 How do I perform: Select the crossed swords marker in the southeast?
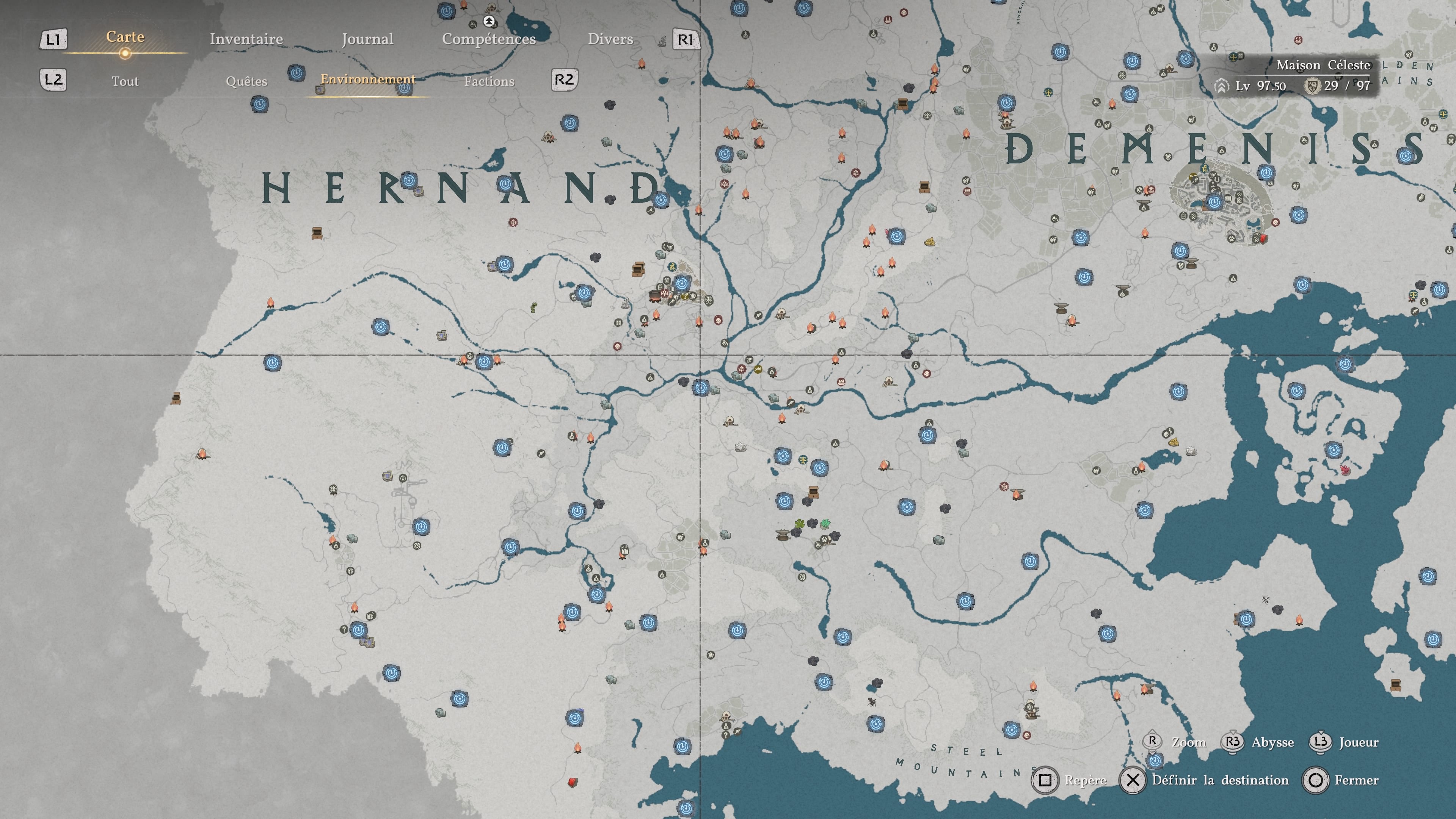point(1266,600)
